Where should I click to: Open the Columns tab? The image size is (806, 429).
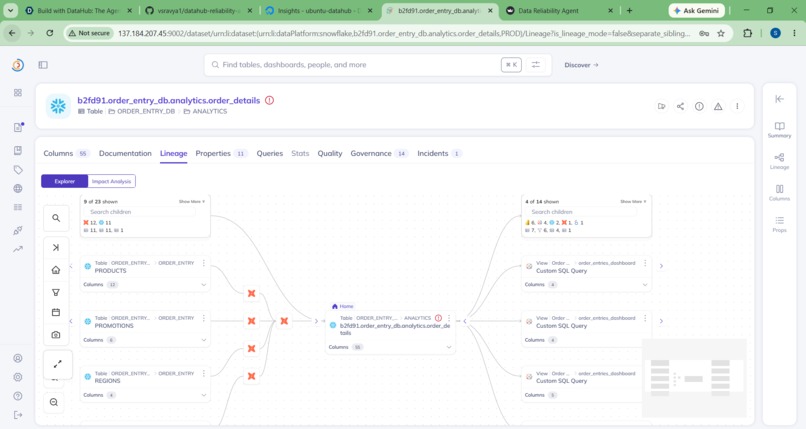66,153
